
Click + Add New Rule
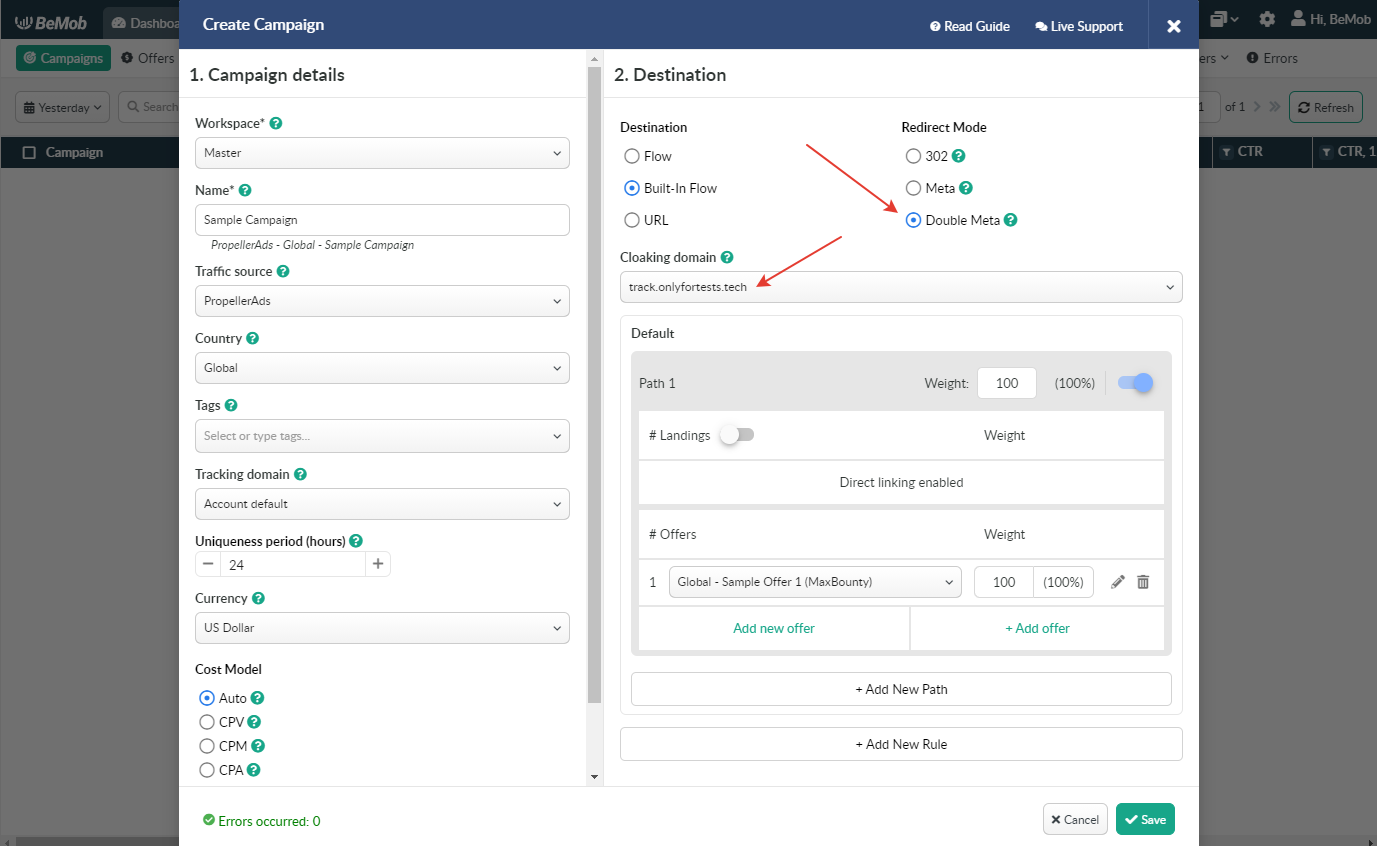[901, 744]
